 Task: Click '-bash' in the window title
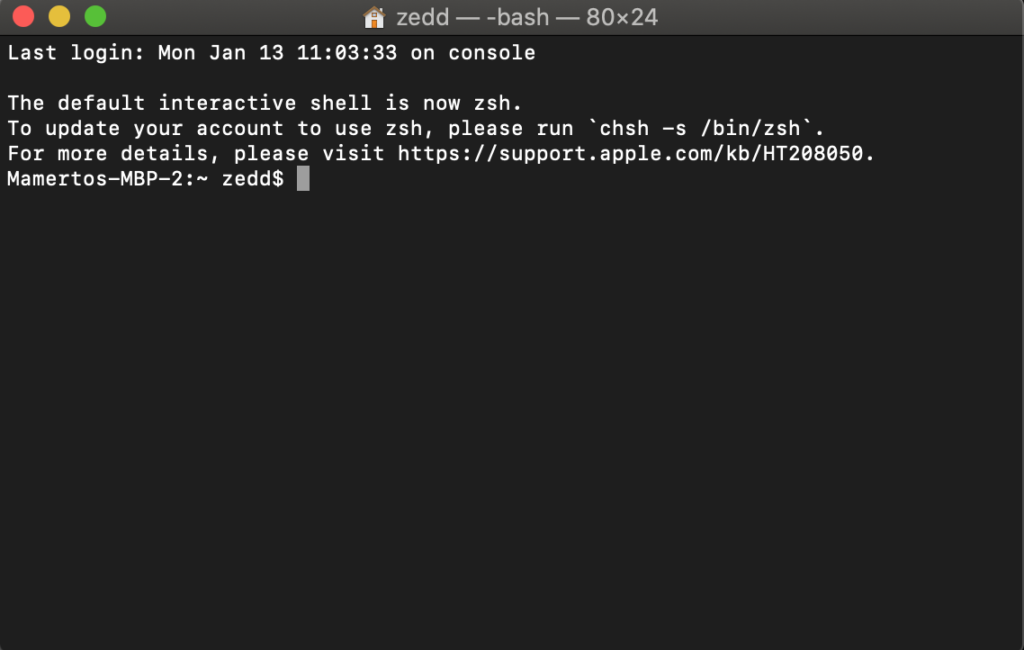click(517, 17)
